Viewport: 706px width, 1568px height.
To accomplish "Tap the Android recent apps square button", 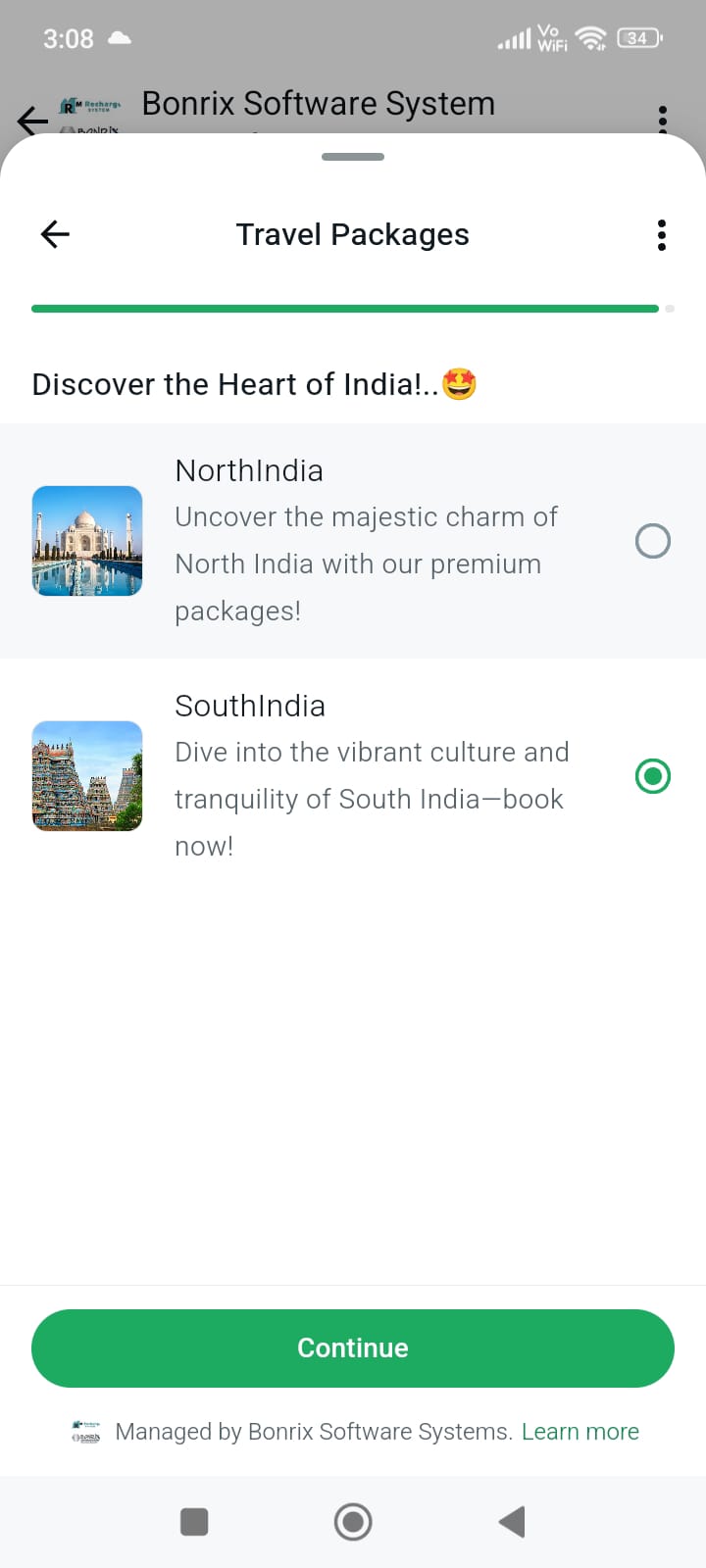I will (x=194, y=1522).
